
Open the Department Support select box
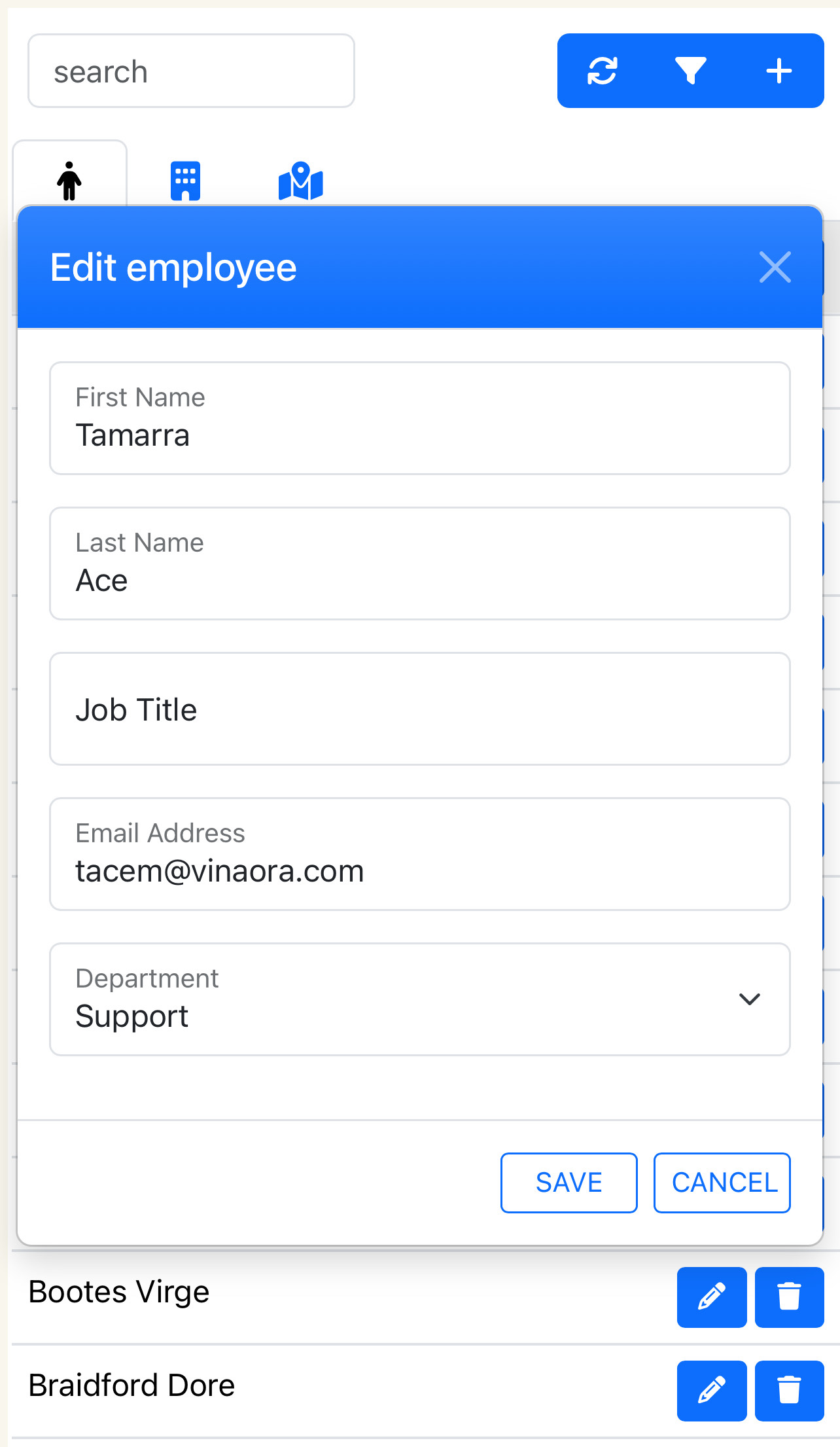[x=393, y=1000]
